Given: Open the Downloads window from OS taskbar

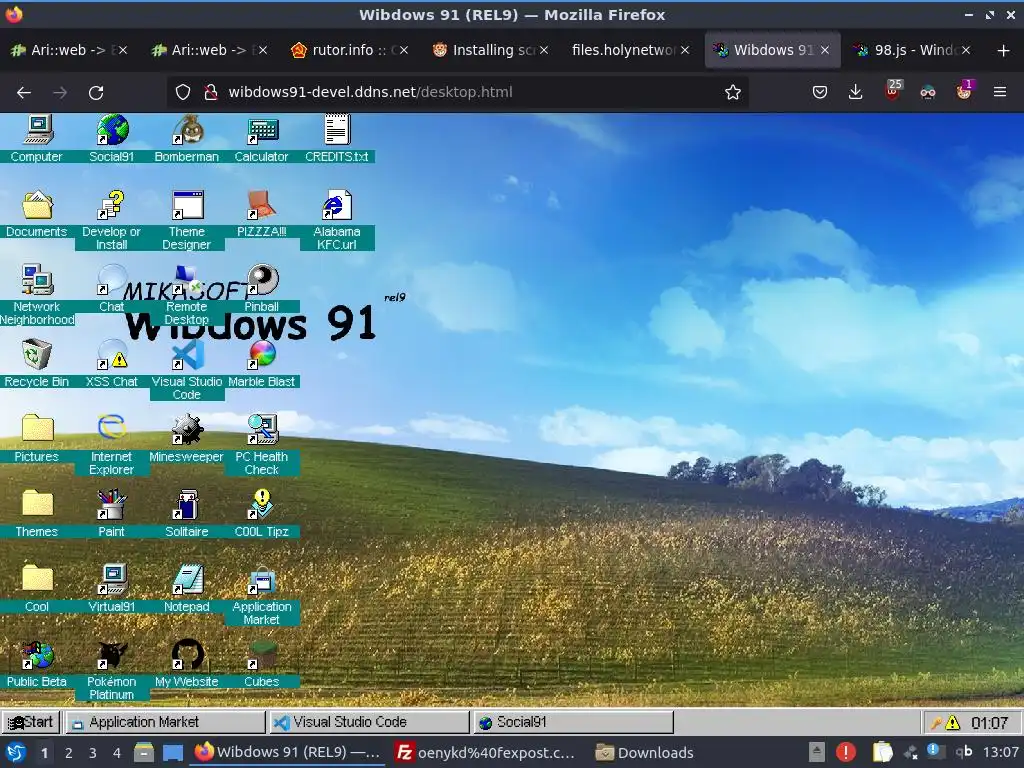Looking at the screenshot, I should [x=645, y=753].
